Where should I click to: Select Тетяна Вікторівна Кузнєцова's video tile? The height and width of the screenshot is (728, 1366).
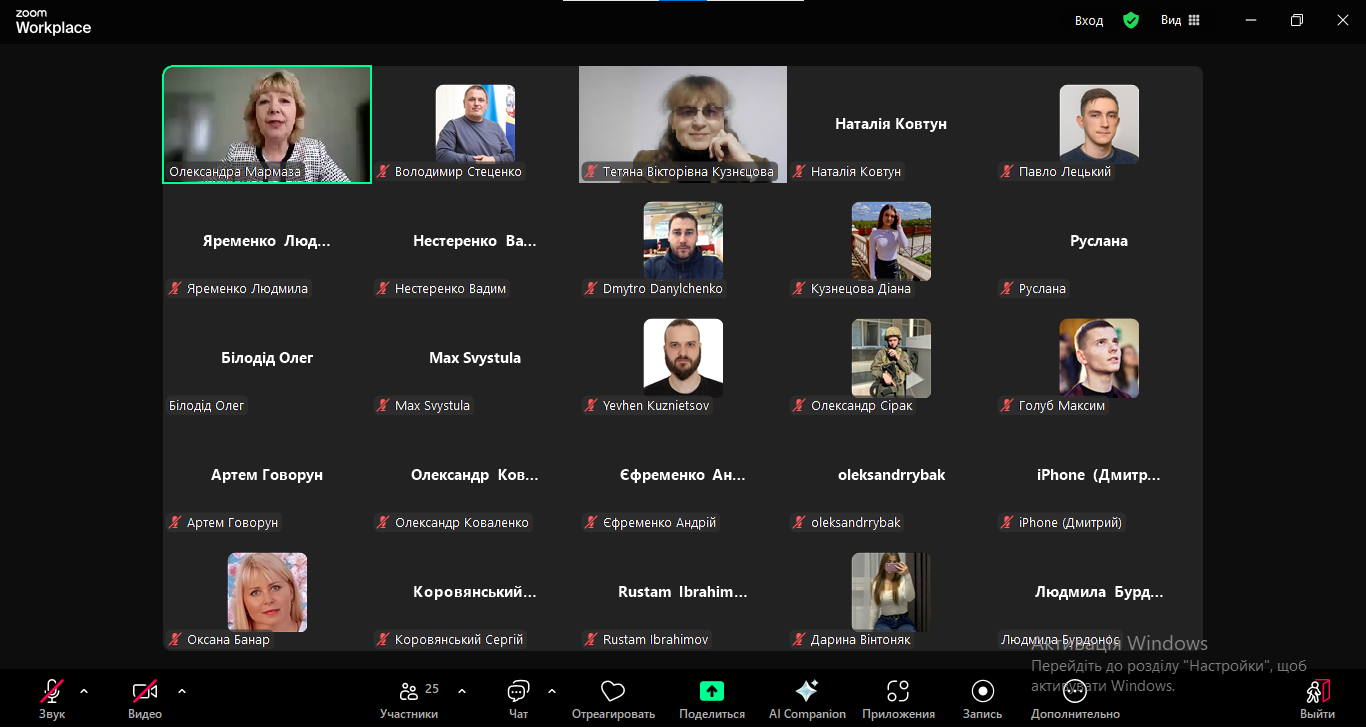tap(683, 124)
